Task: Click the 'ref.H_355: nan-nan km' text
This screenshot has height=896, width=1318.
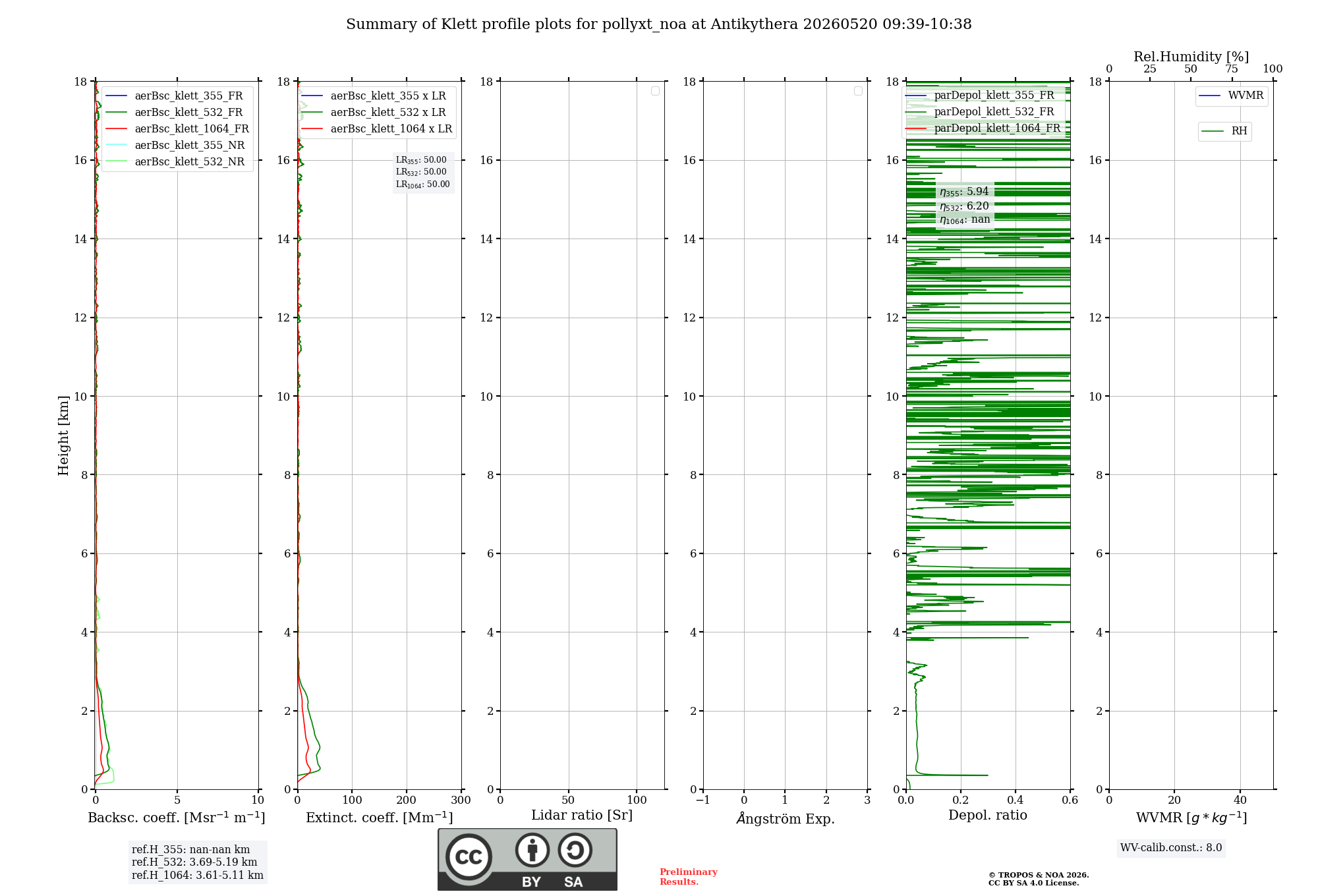Action: pos(191,850)
